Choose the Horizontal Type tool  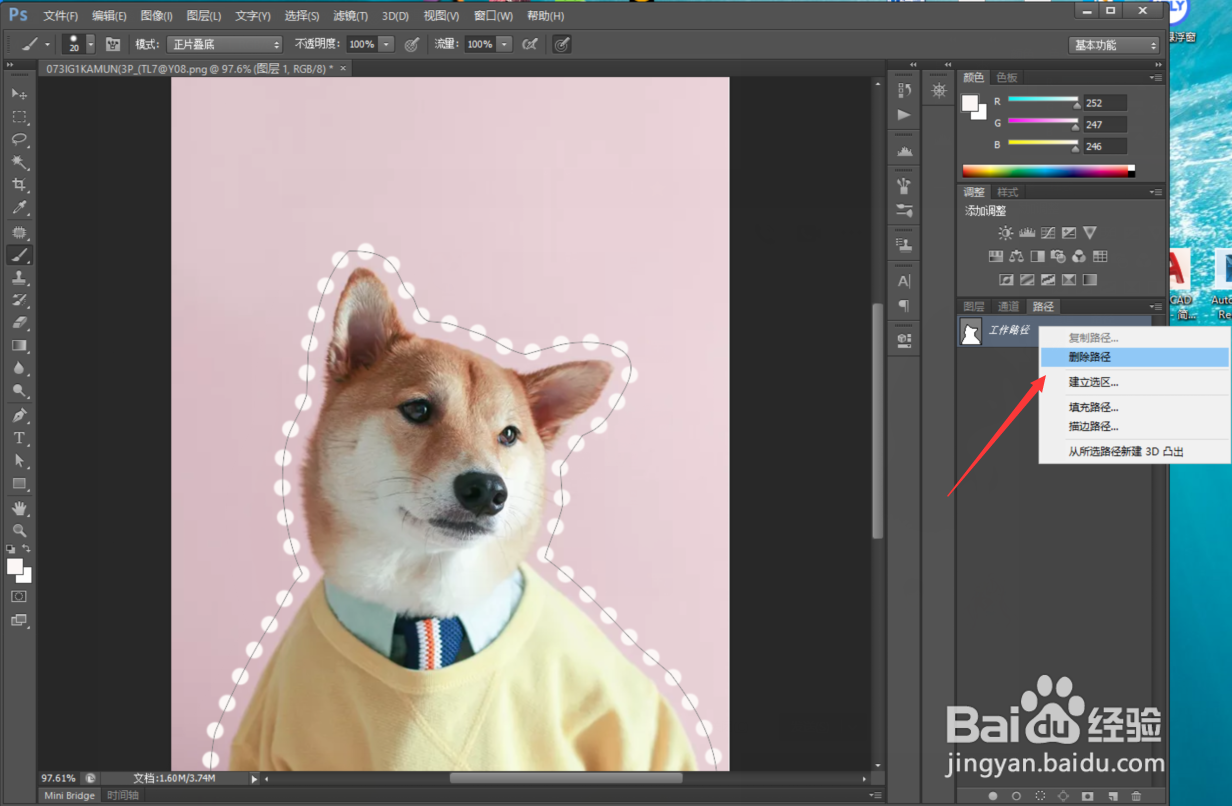point(19,438)
